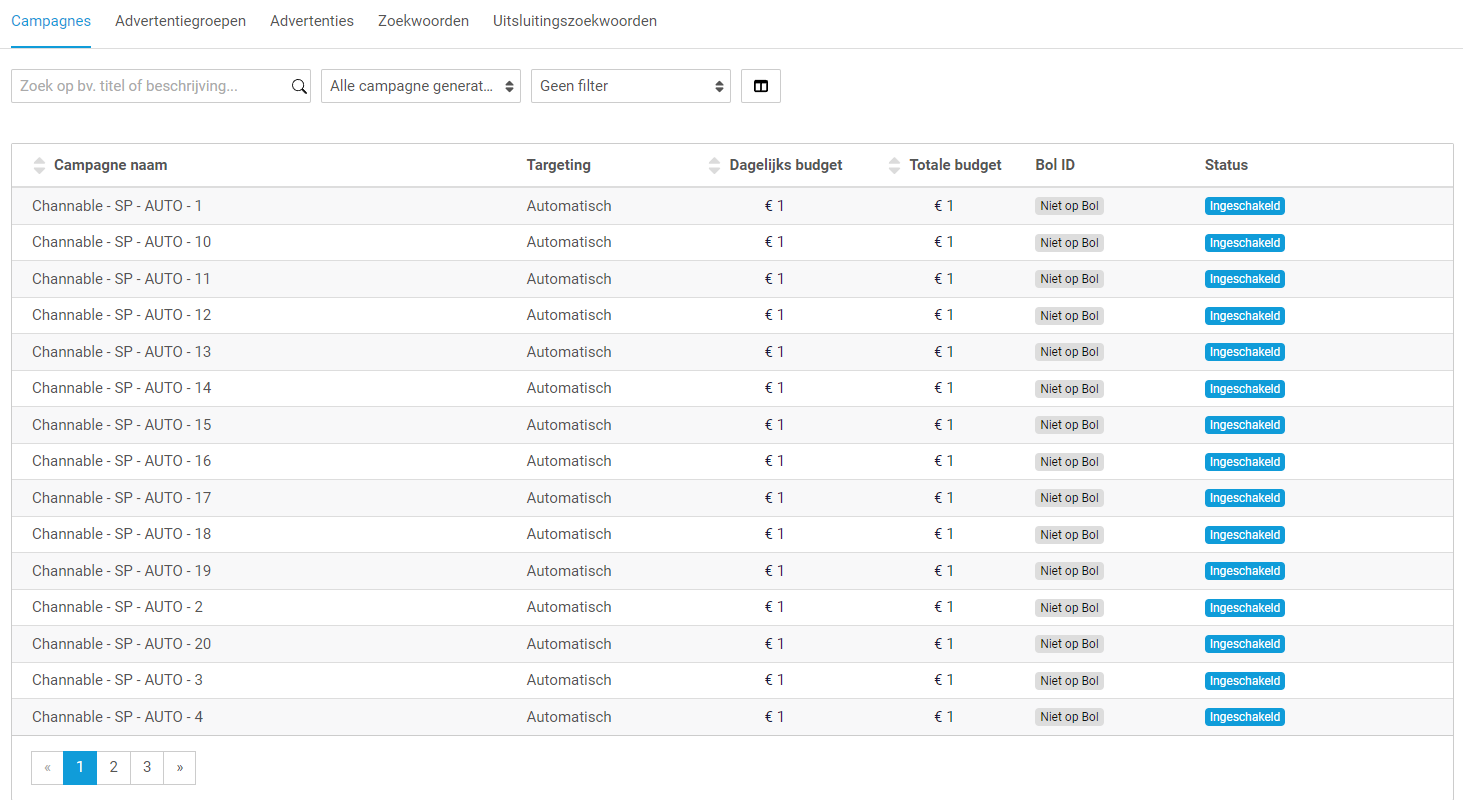Open the Alle campagne generaties dropdown
The height and width of the screenshot is (800, 1463).
(421, 86)
